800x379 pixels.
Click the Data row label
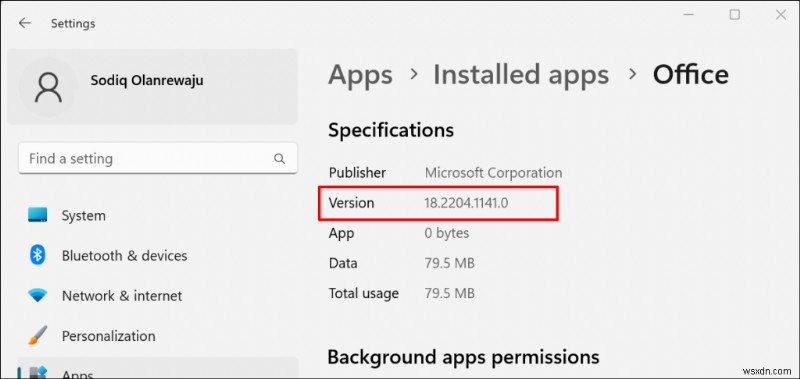tap(343, 263)
